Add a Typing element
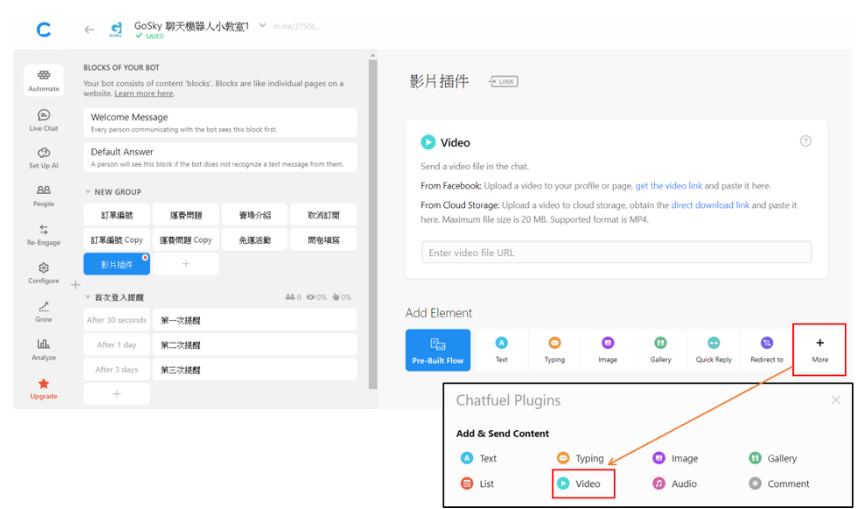 (x=554, y=350)
